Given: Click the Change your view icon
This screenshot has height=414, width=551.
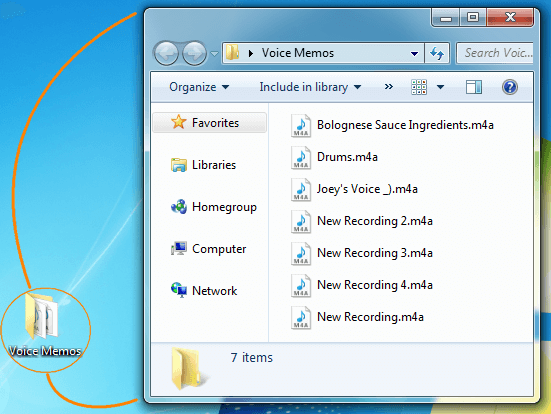Looking at the screenshot, I should point(419,87).
